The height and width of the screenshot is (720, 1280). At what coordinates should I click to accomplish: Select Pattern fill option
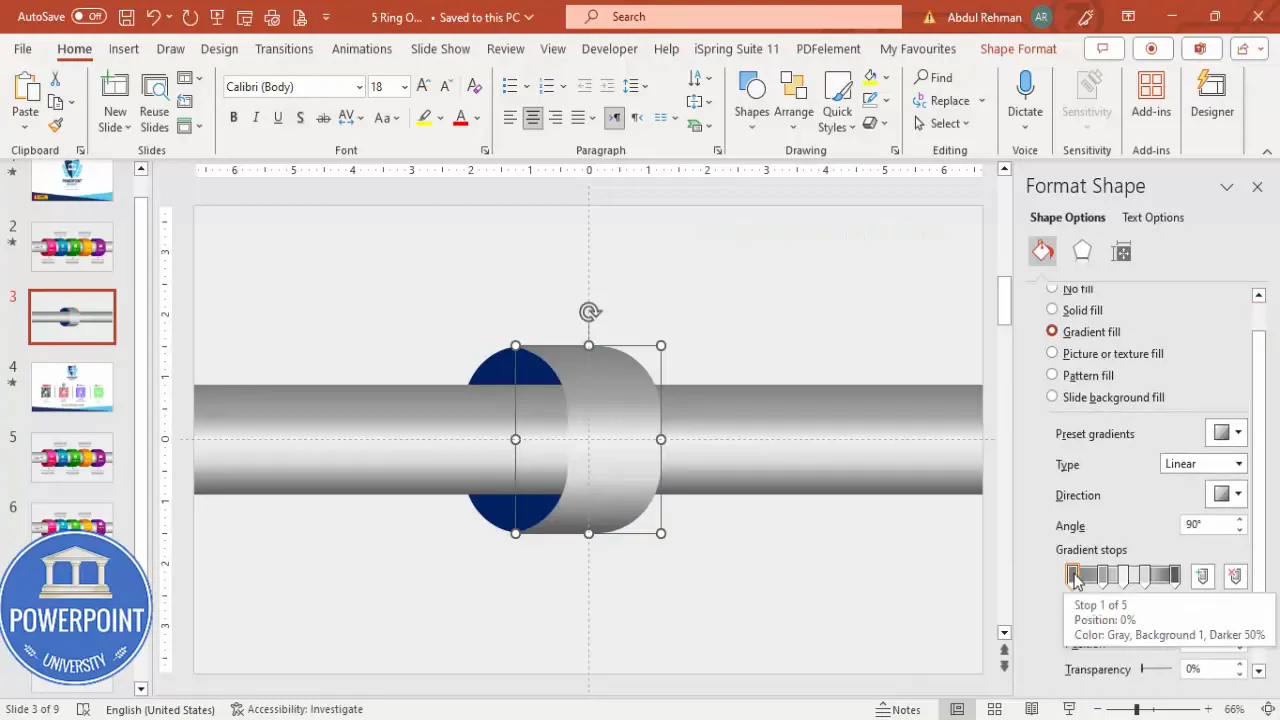click(x=1052, y=375)
